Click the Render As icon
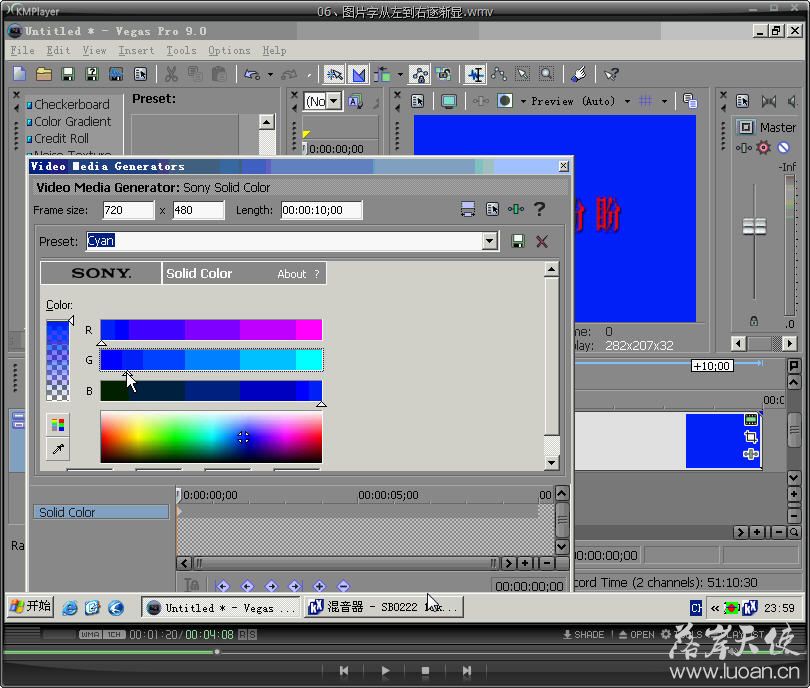 (x=116, y=74)
